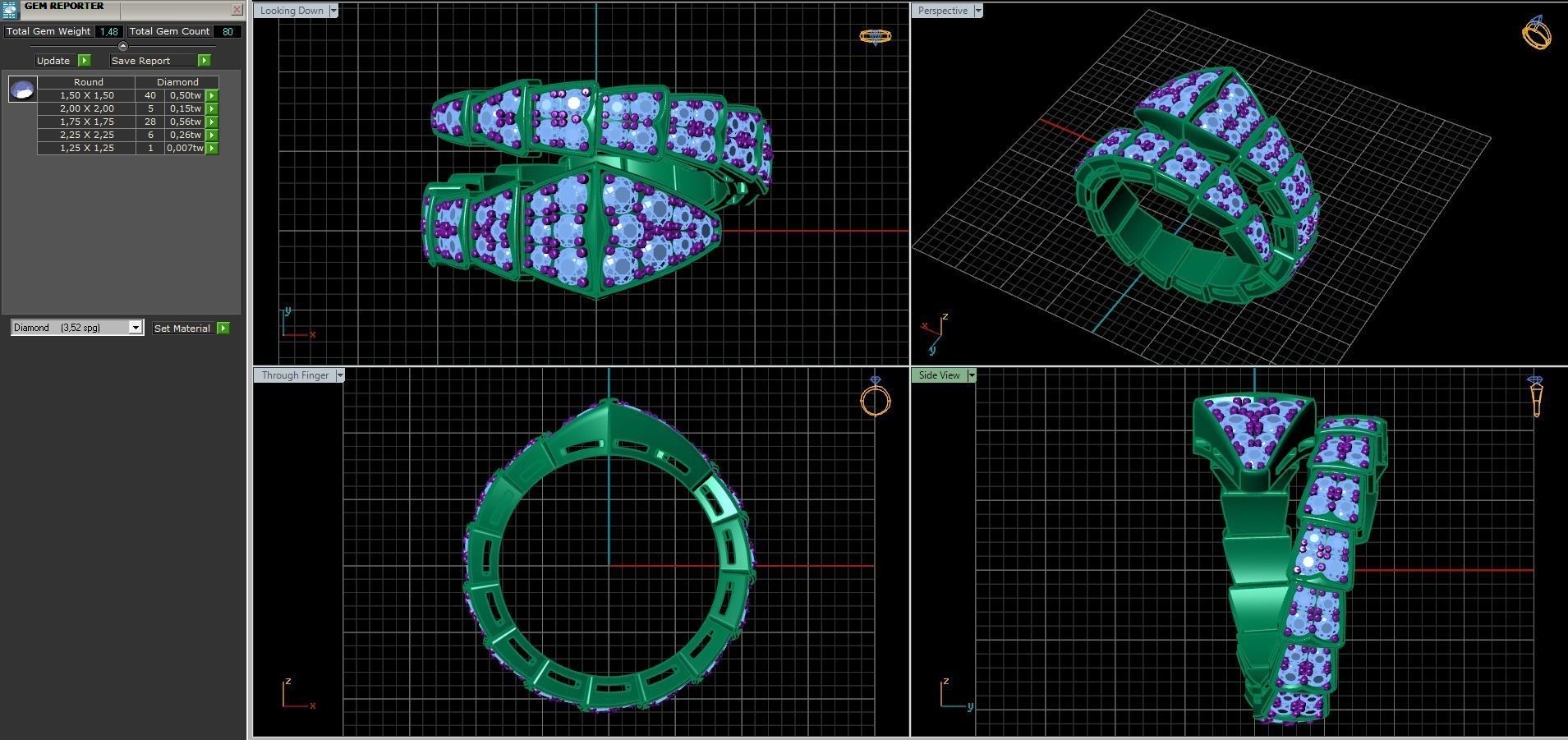Apply Set Material with its green arrow
The height and width of the screenshot is (740, 1568).
[x=223, y=329]
